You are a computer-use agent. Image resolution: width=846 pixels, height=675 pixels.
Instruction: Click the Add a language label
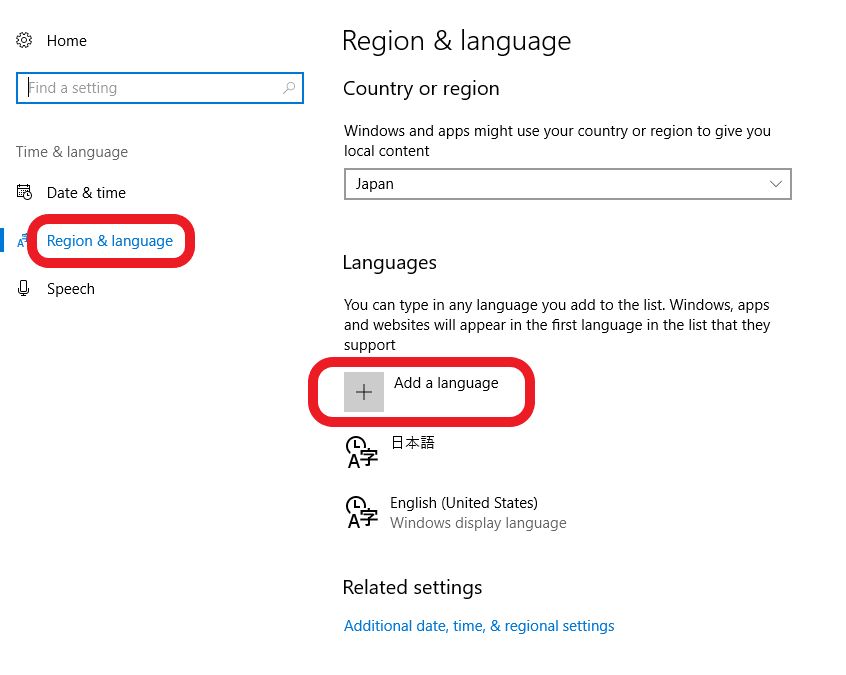point(446,383)
